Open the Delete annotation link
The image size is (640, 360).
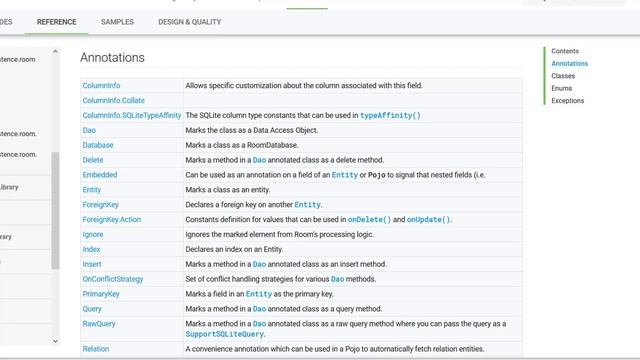[93, 160]
